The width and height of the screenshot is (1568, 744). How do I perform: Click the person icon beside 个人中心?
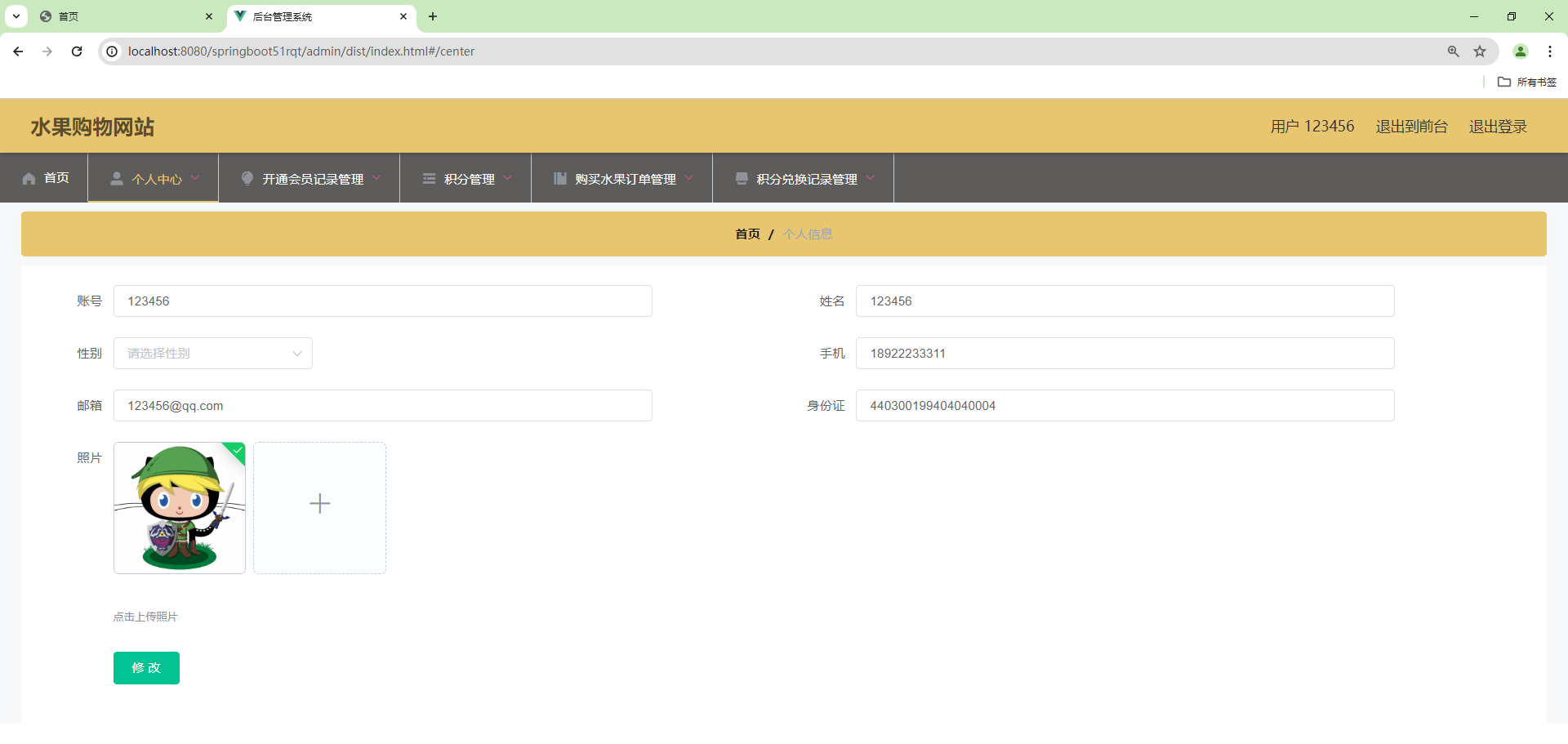point(117,178)
